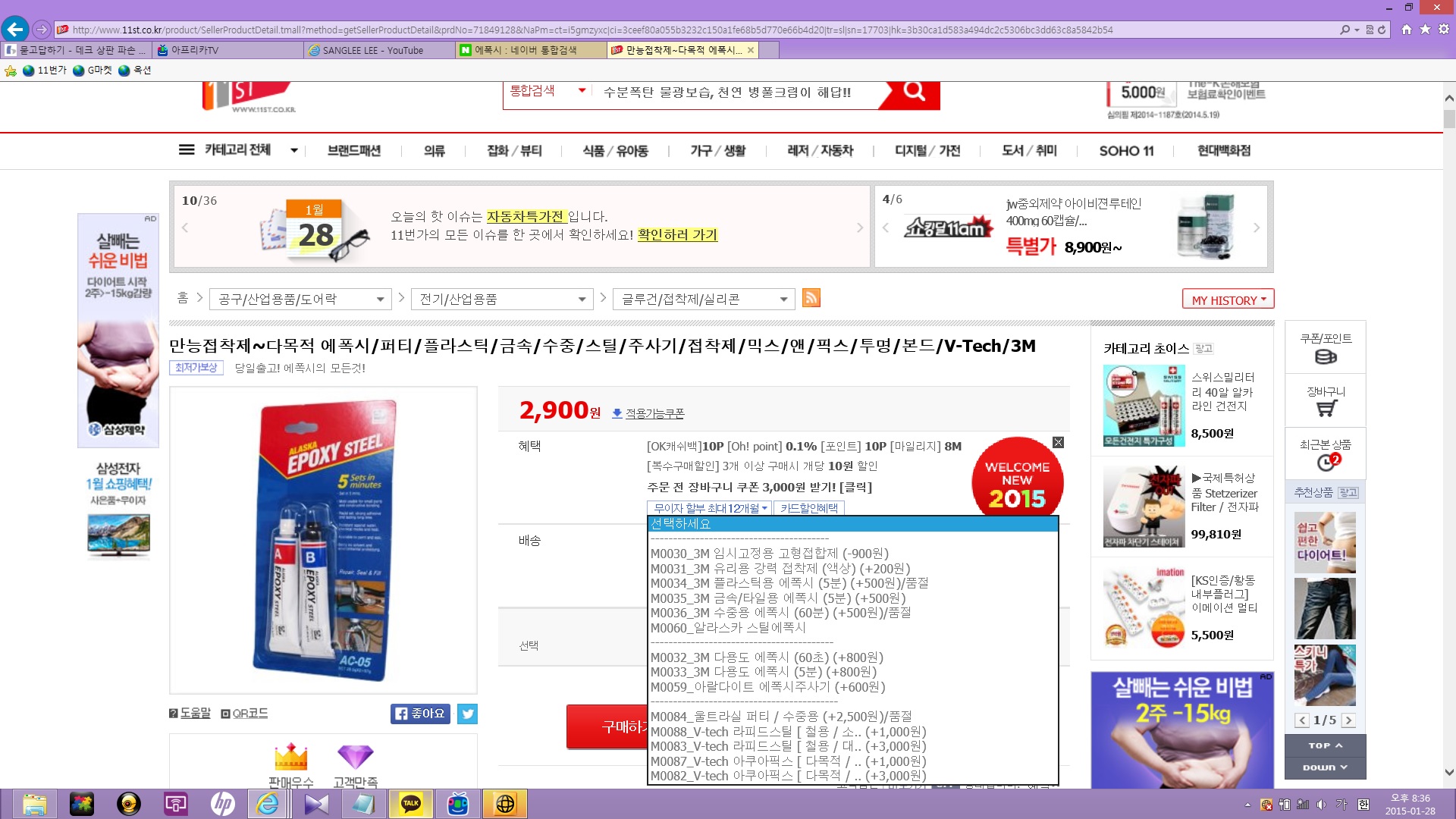Open the 쿠폰/포인트 sidebar icon

[x=1326, y=347]
